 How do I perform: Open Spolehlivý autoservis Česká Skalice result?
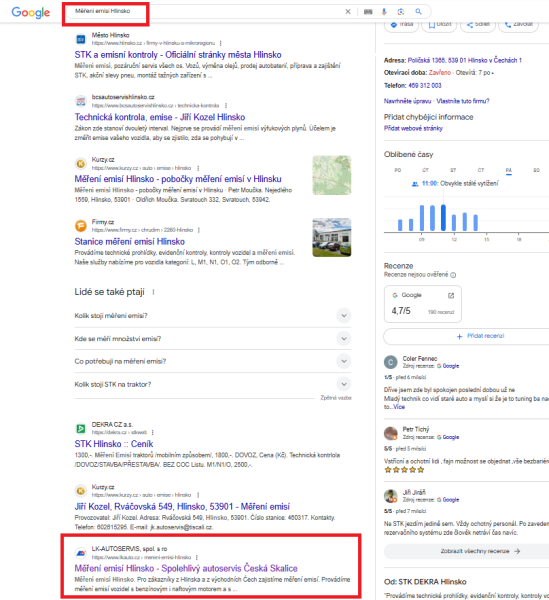[186, 568]
